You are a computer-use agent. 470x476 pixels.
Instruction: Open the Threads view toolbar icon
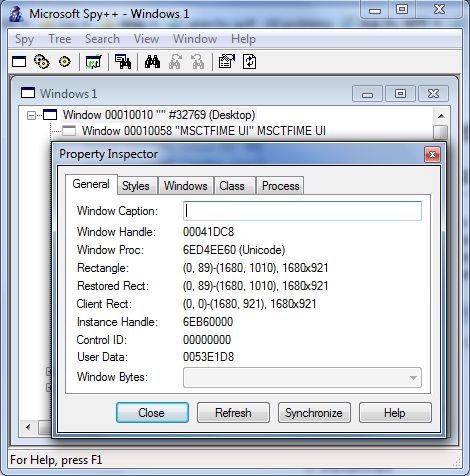65,62
